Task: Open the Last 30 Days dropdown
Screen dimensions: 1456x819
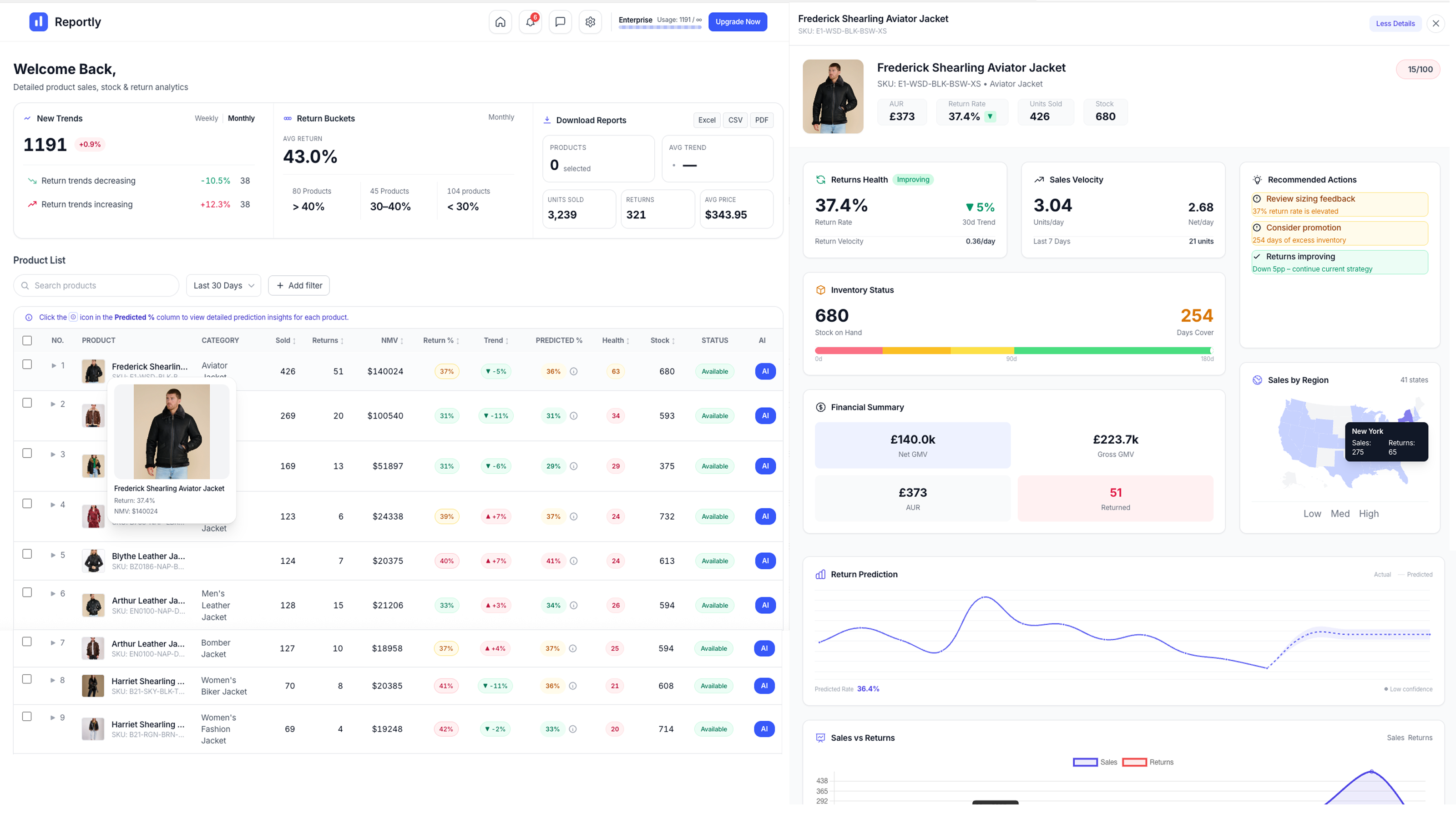Action: coord(223,285)
